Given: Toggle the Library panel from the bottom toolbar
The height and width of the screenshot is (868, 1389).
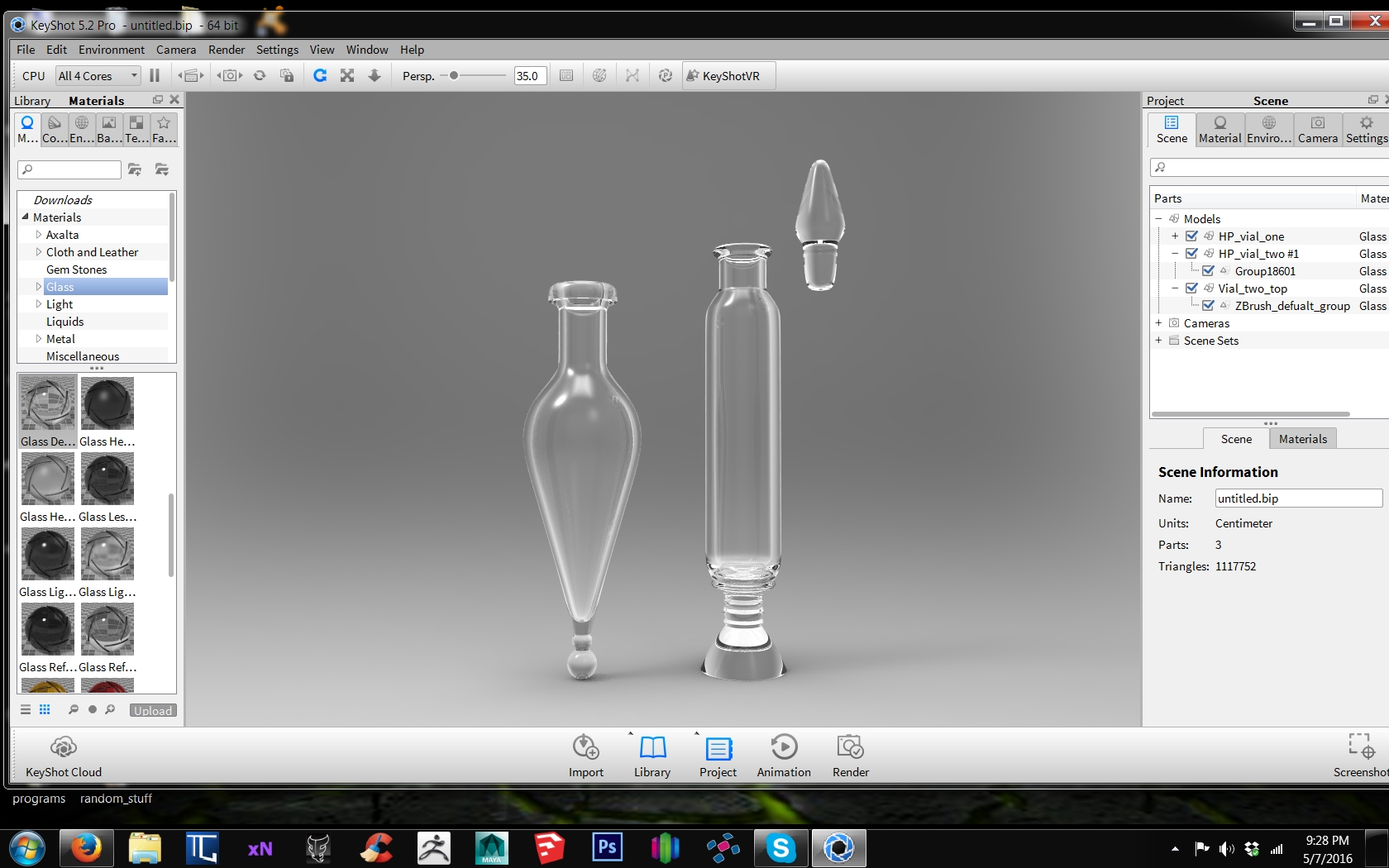Looking at the screenshot, I should pyautogui.click(x=652, y=756).
